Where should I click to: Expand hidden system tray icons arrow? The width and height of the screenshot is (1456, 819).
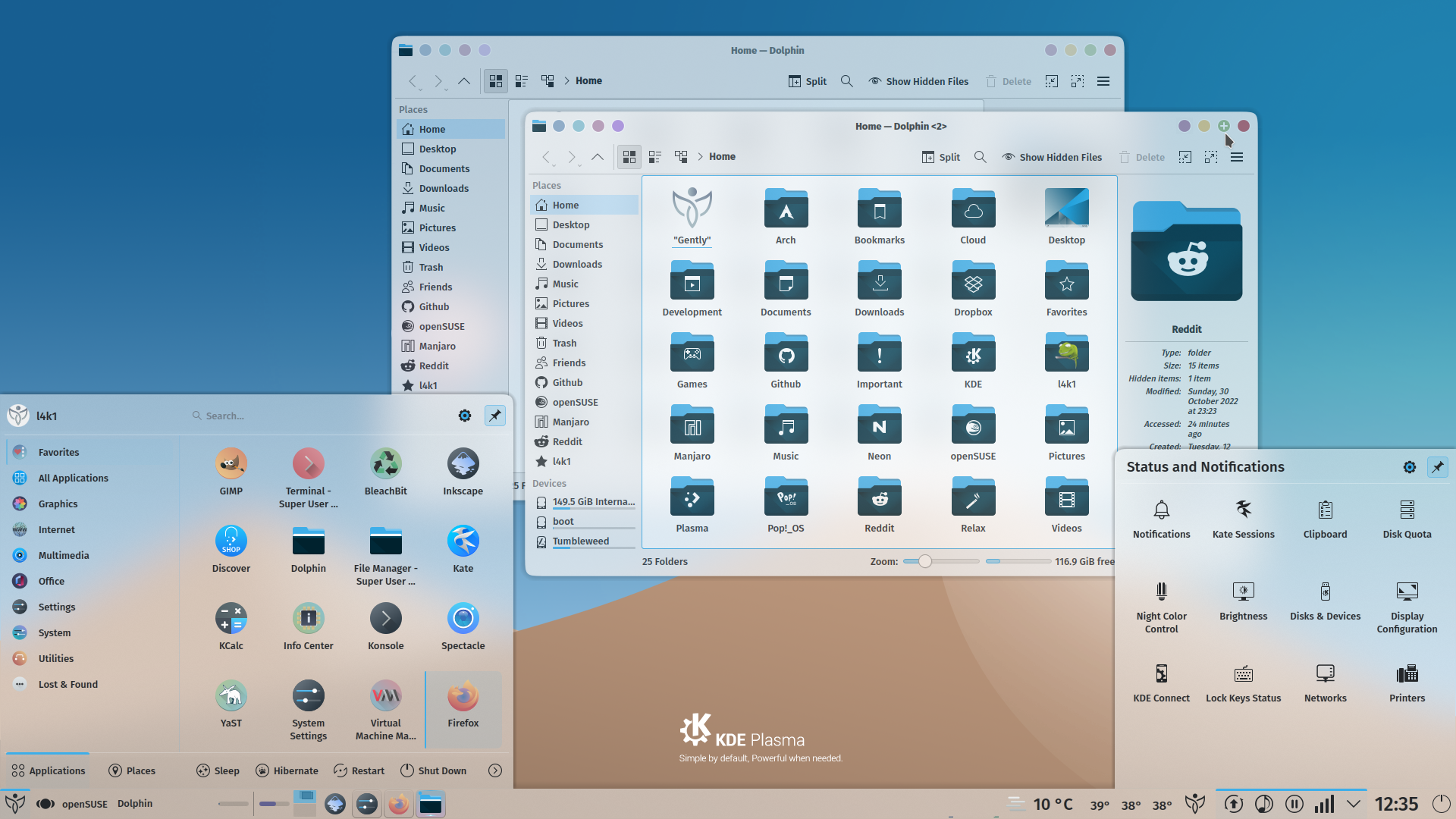(x=1354, y=804)
